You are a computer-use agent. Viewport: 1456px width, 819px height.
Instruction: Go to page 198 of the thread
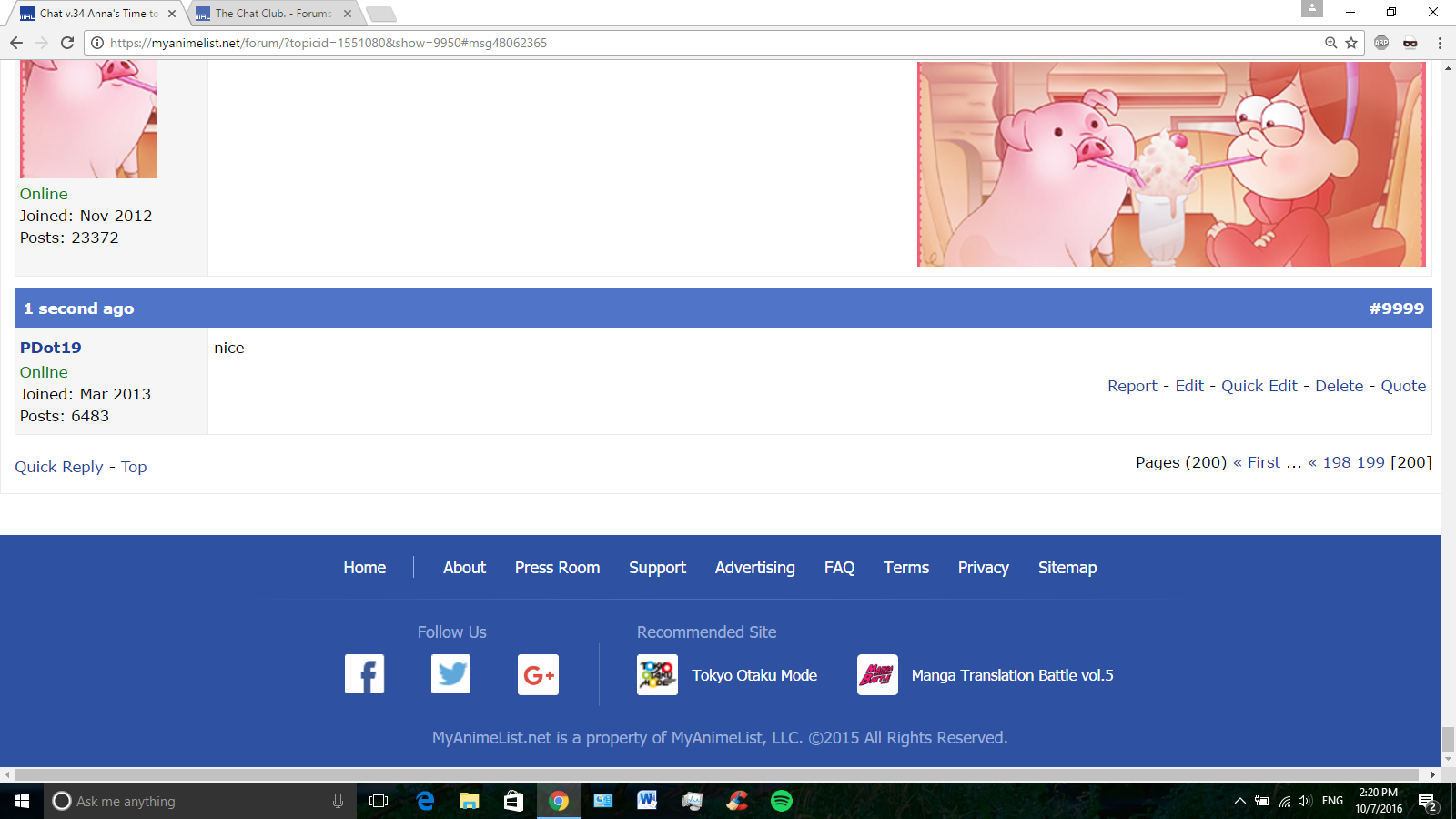(x=1337, y=462)
